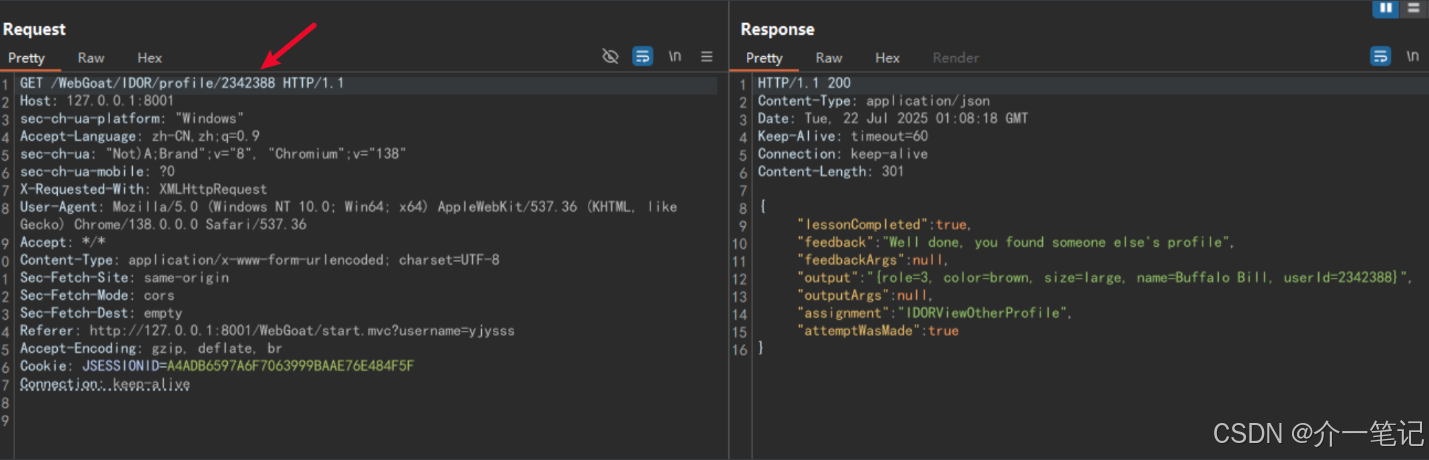
Task: Click the Cookie JSESSIONID value line
Action: (217, 366)
